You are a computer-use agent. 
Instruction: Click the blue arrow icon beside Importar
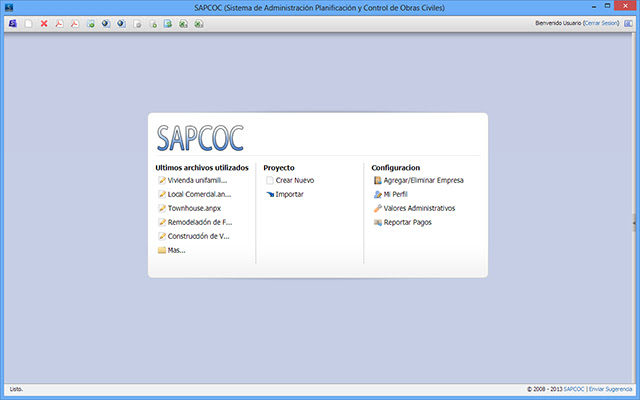270,194
